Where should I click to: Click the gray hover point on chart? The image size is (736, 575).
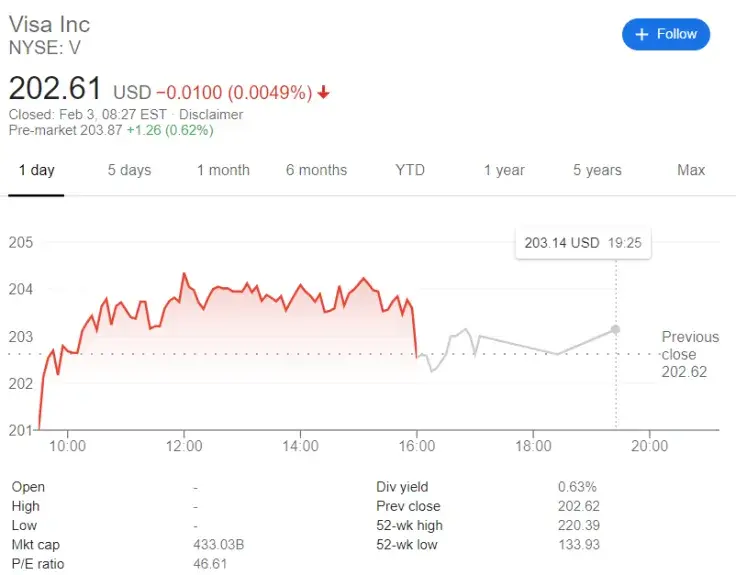tap(615, 329)
